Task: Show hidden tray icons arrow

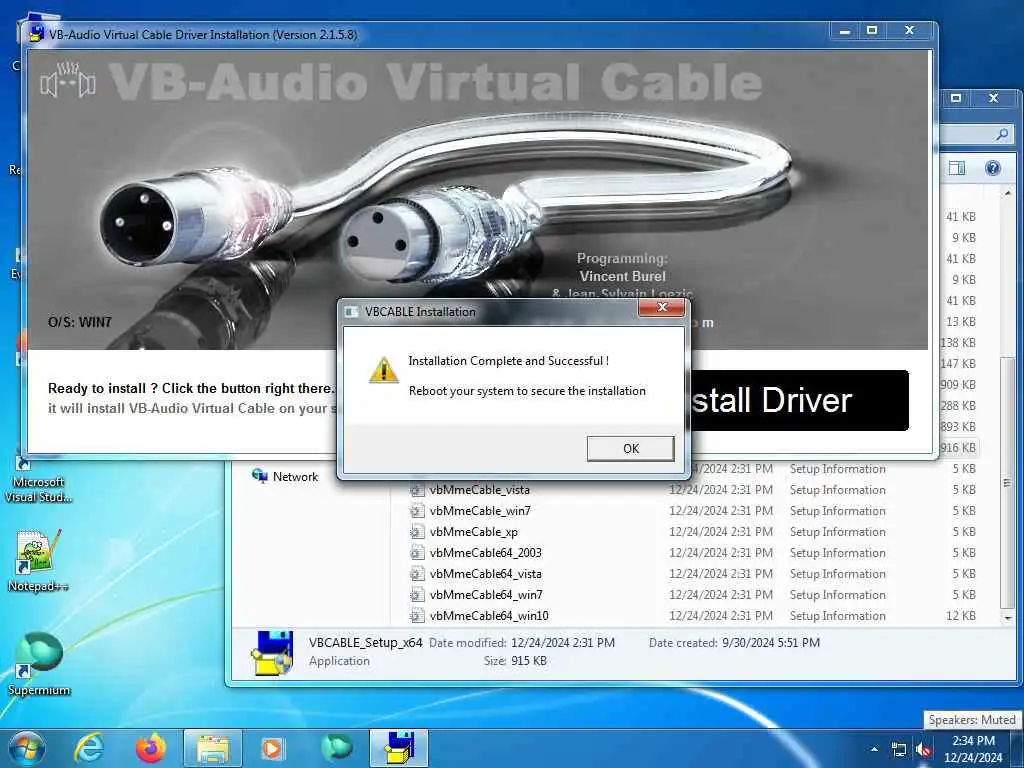Action: click(874, 750)
